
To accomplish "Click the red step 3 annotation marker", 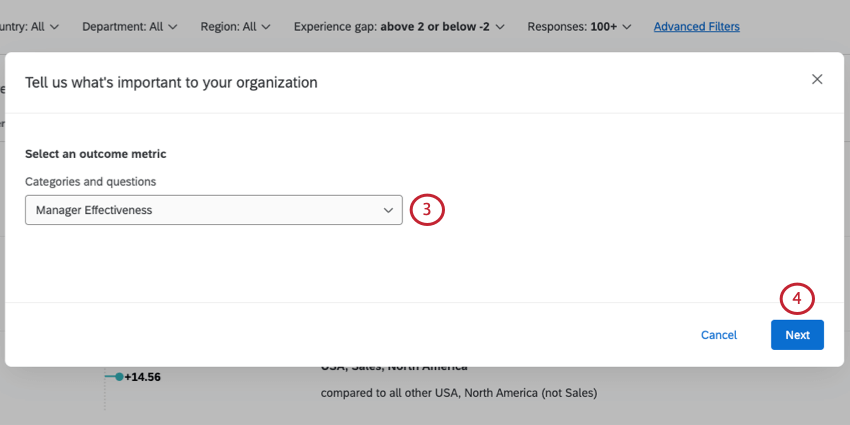I will click(x=426, y=210).
